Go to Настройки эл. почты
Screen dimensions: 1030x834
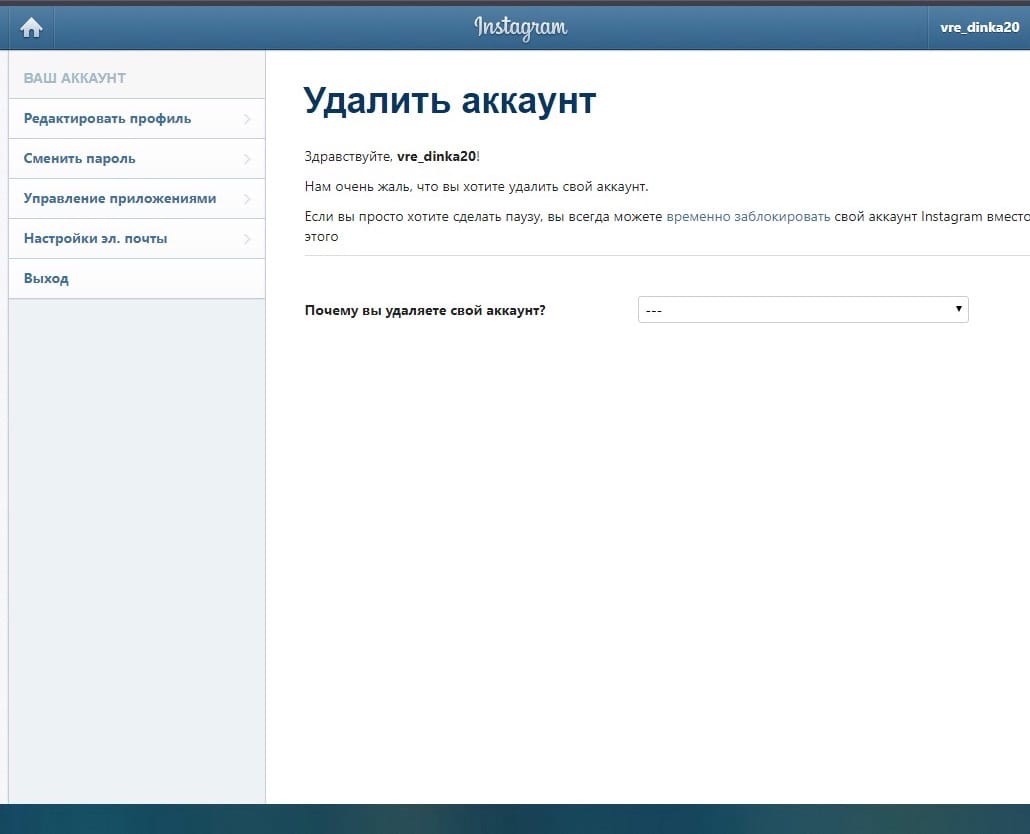(137, 238)
